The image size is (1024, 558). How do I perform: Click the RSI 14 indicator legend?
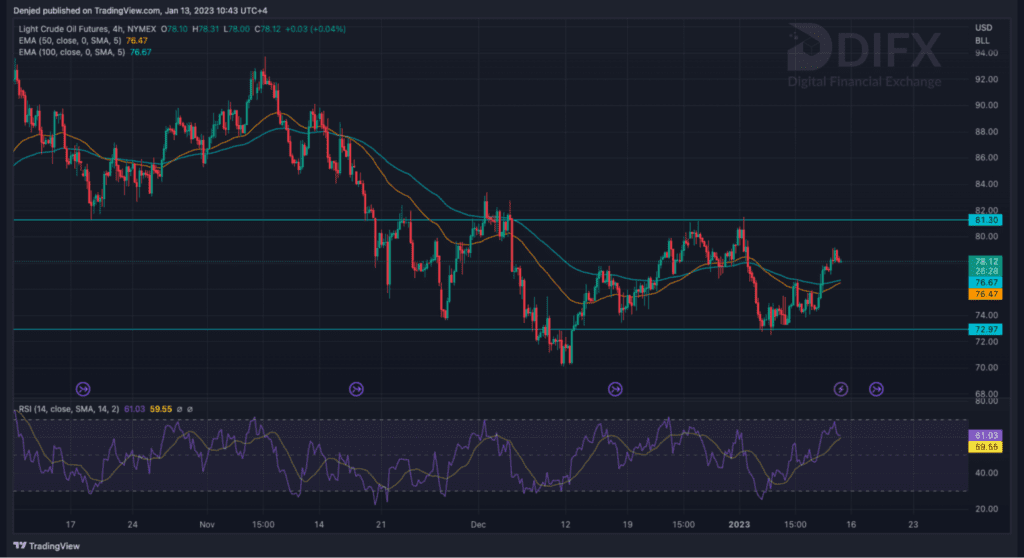click(x=60, y=409)
